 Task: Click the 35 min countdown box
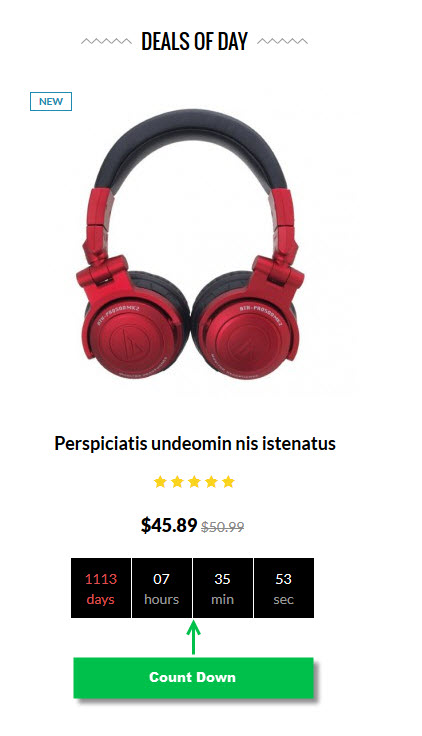223,588
